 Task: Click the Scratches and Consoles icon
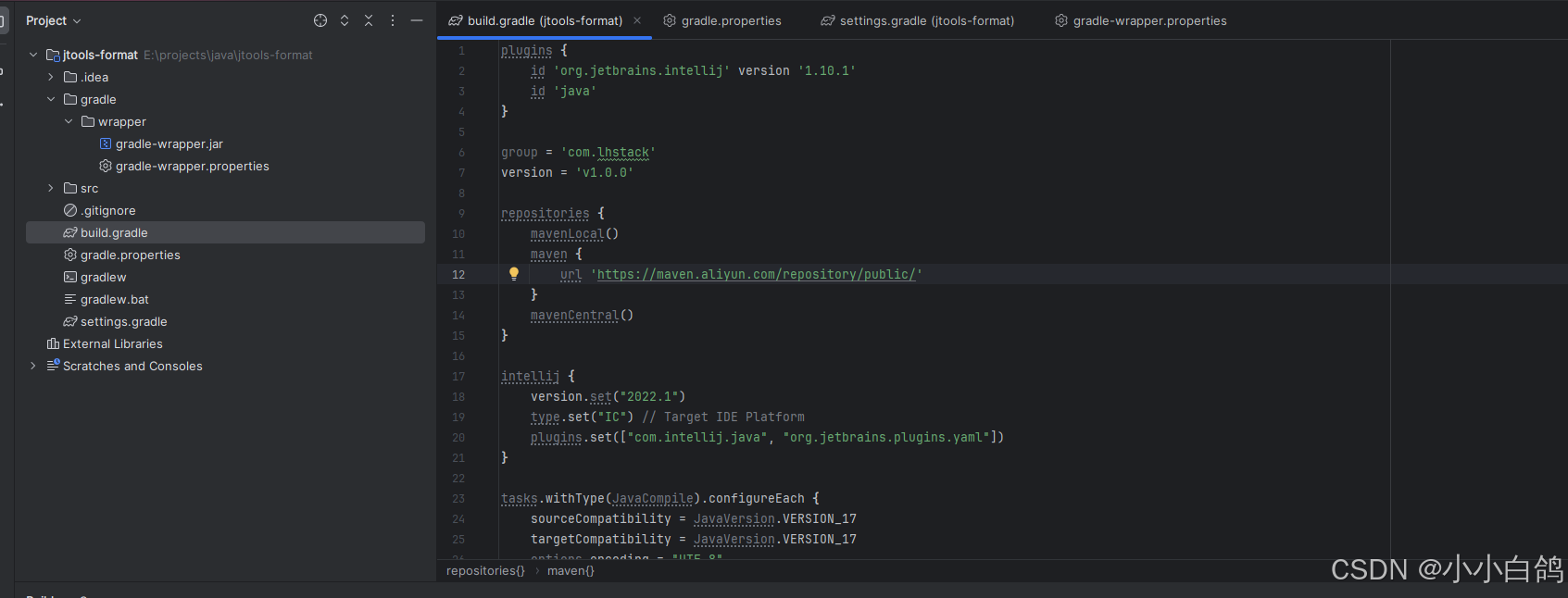53,366
